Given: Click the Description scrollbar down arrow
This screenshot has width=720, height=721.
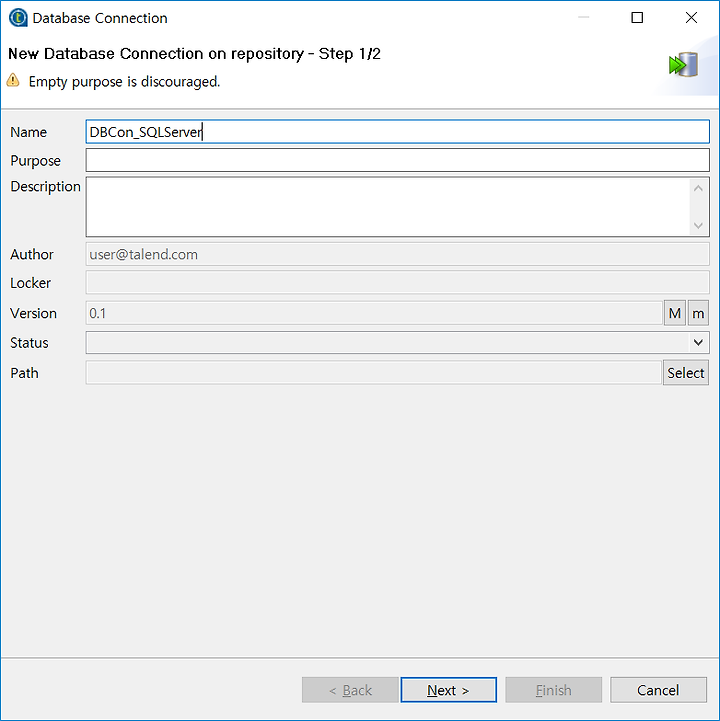Looking at the screenshot, I should pyautogui.click(x=698, y=226).
